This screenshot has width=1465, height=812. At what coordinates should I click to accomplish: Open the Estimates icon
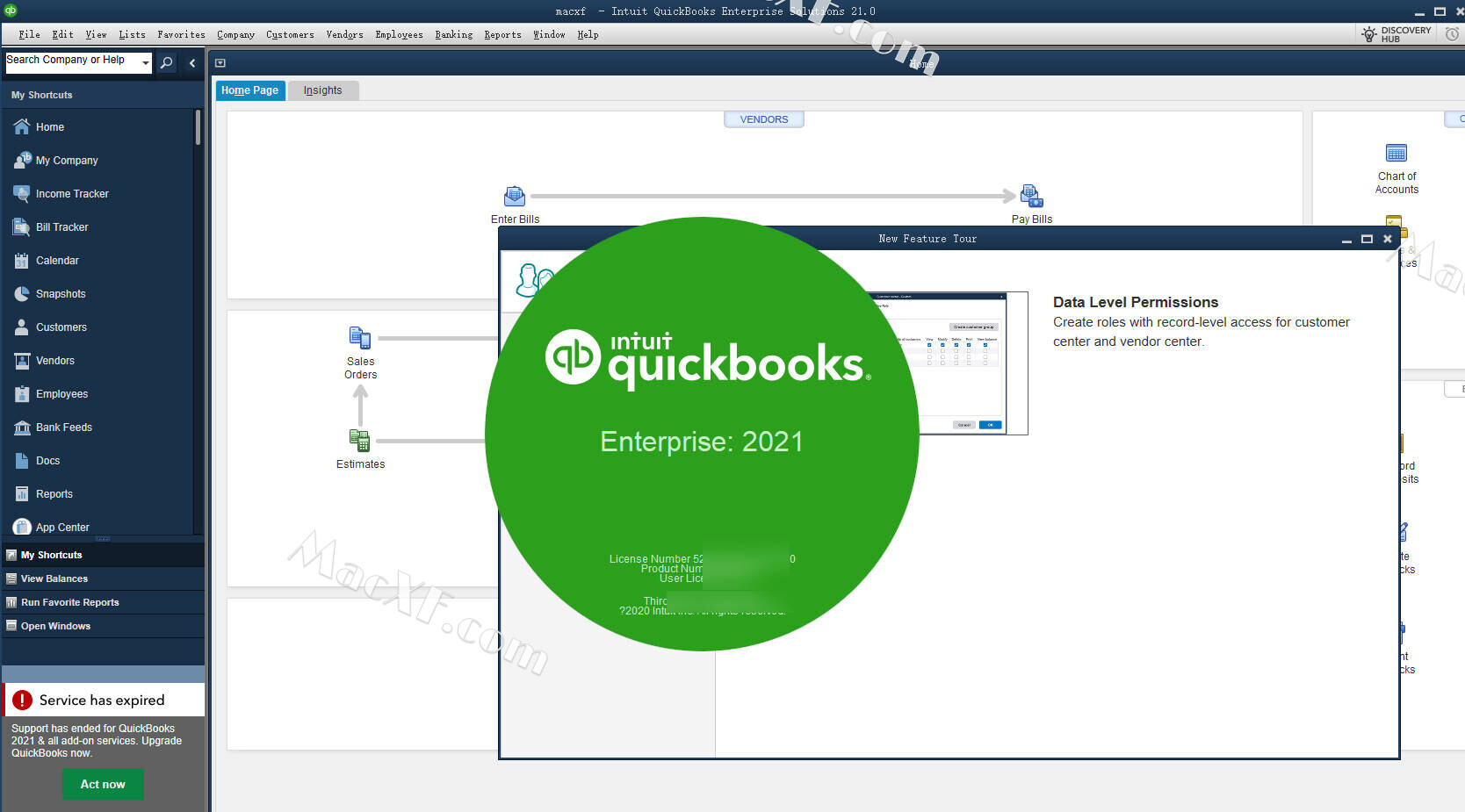pyautogui.click(x=359, y=441)
